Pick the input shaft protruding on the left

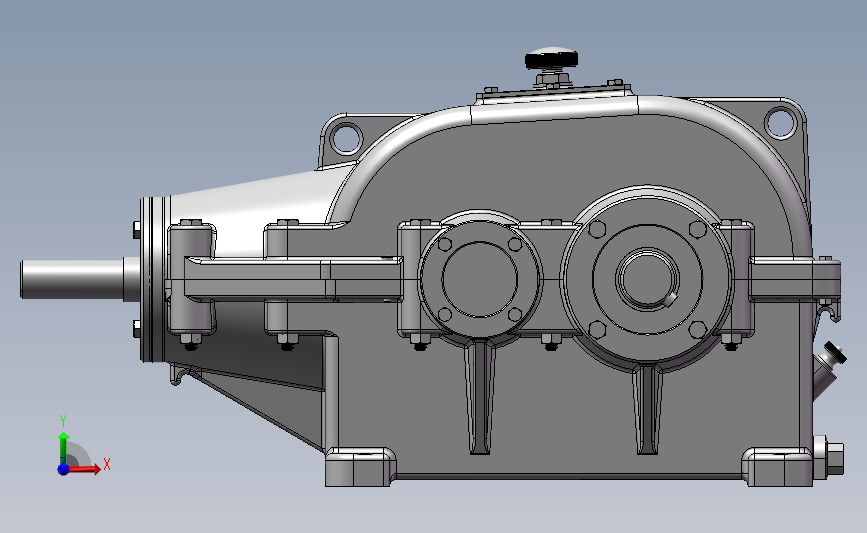(79, 279)
